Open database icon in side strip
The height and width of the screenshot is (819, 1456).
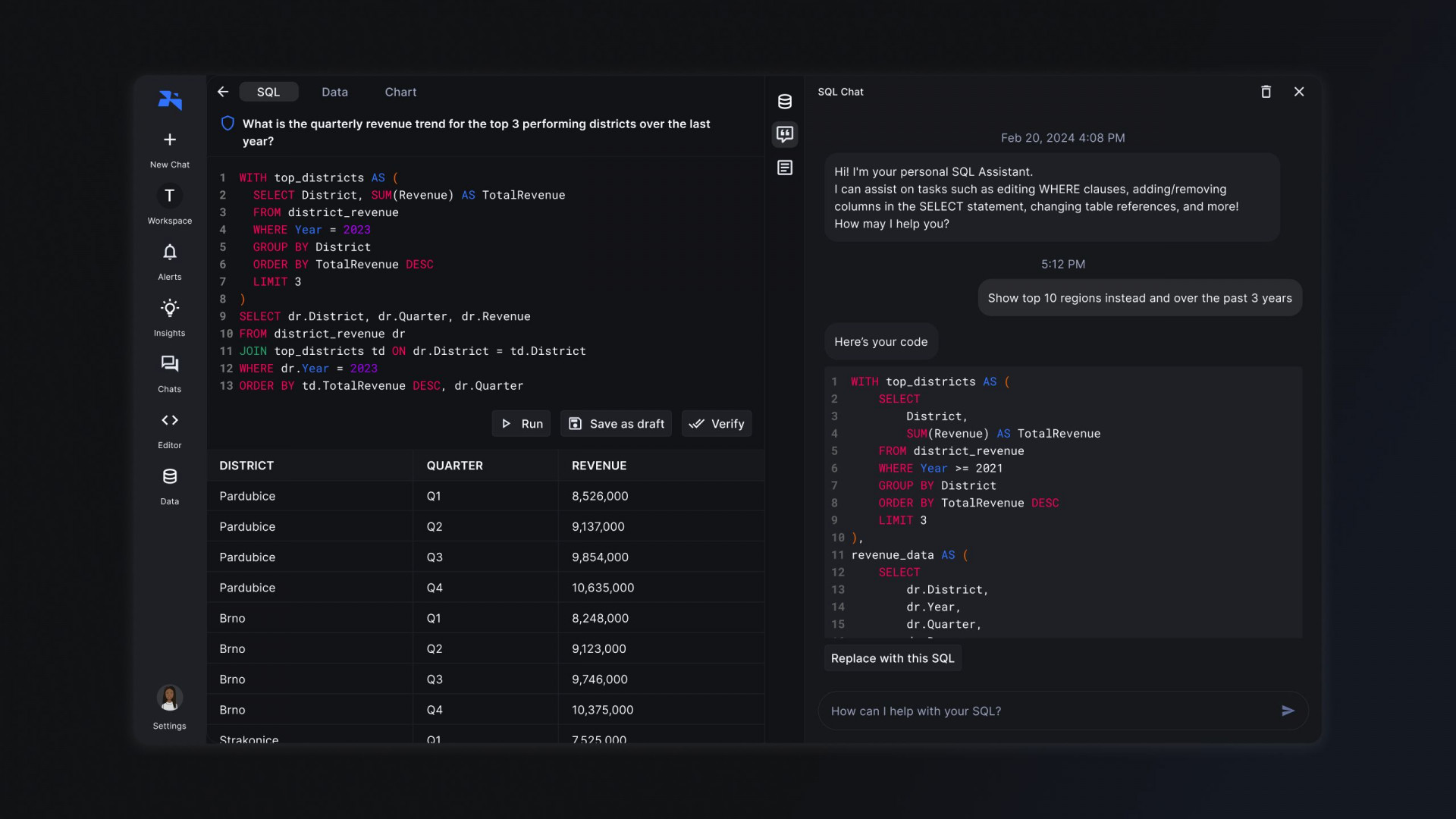pyautogui.click(x=785, y=102)
